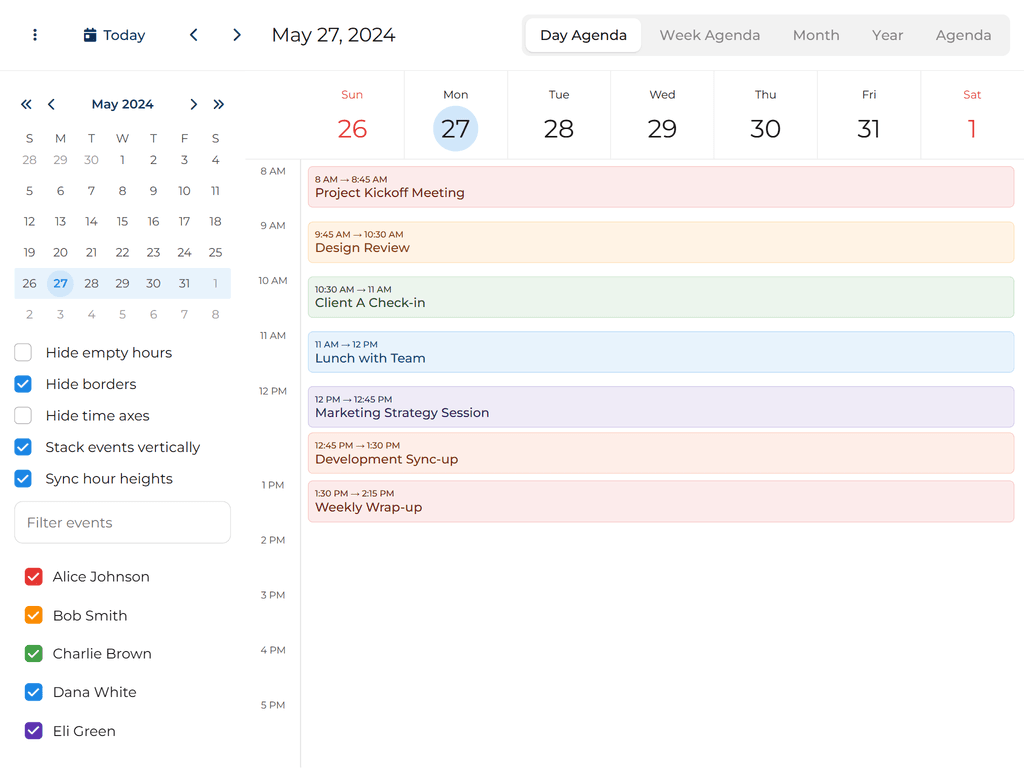Switch to the Week Agenda view
1024x768 pixels.
tap(710, 34)
